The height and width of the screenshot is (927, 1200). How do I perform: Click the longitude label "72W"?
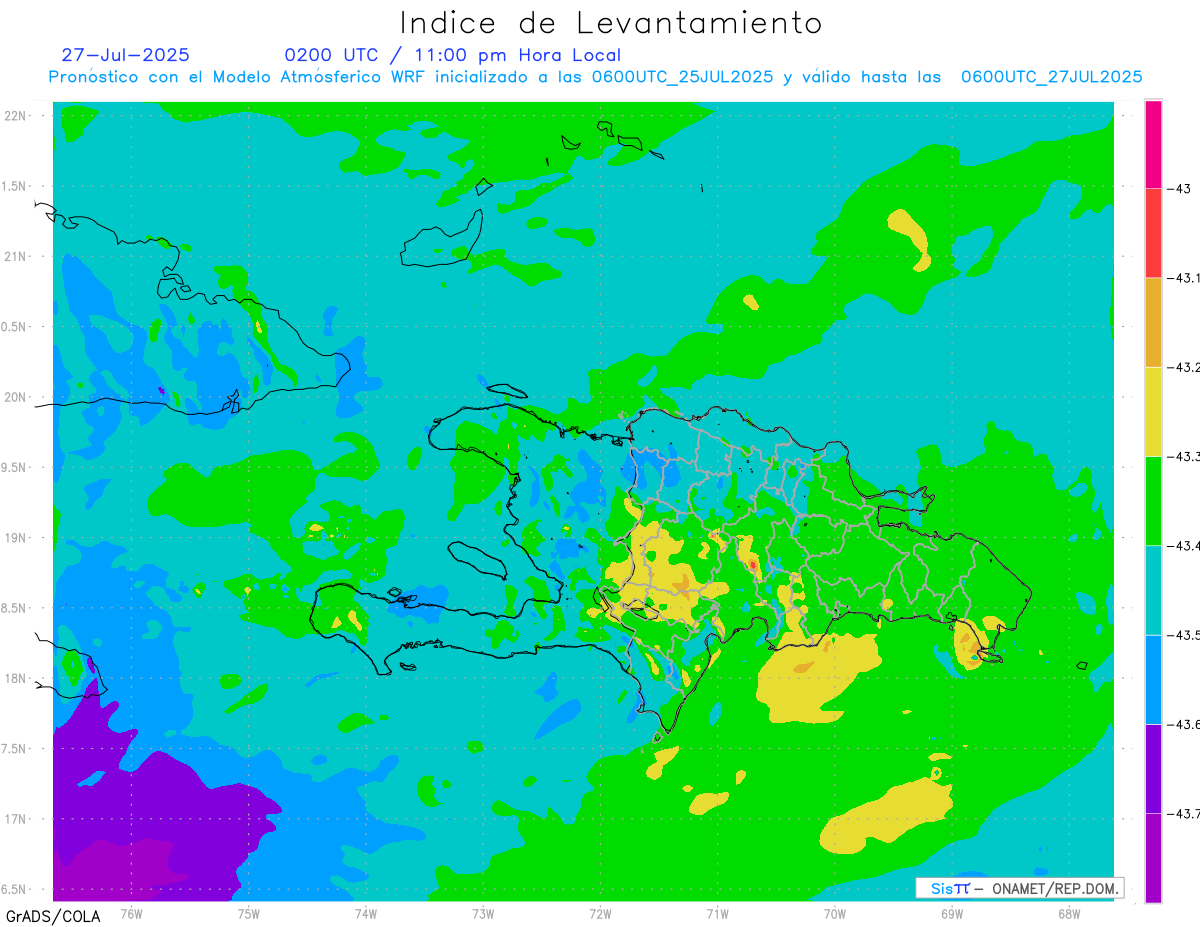(600, 913)
